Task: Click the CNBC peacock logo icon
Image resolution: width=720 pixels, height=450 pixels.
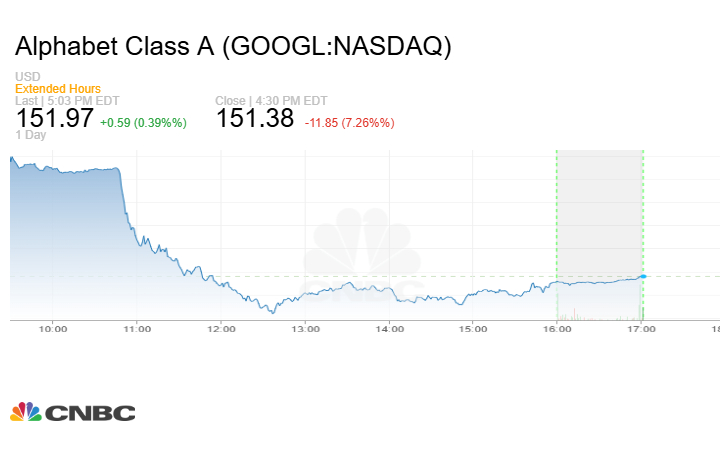Action: tap(25, 412)
